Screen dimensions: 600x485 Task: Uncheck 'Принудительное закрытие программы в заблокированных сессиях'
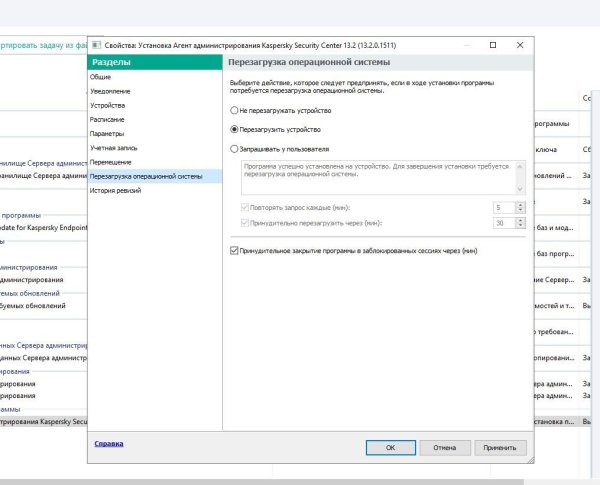tap(234, 251)
